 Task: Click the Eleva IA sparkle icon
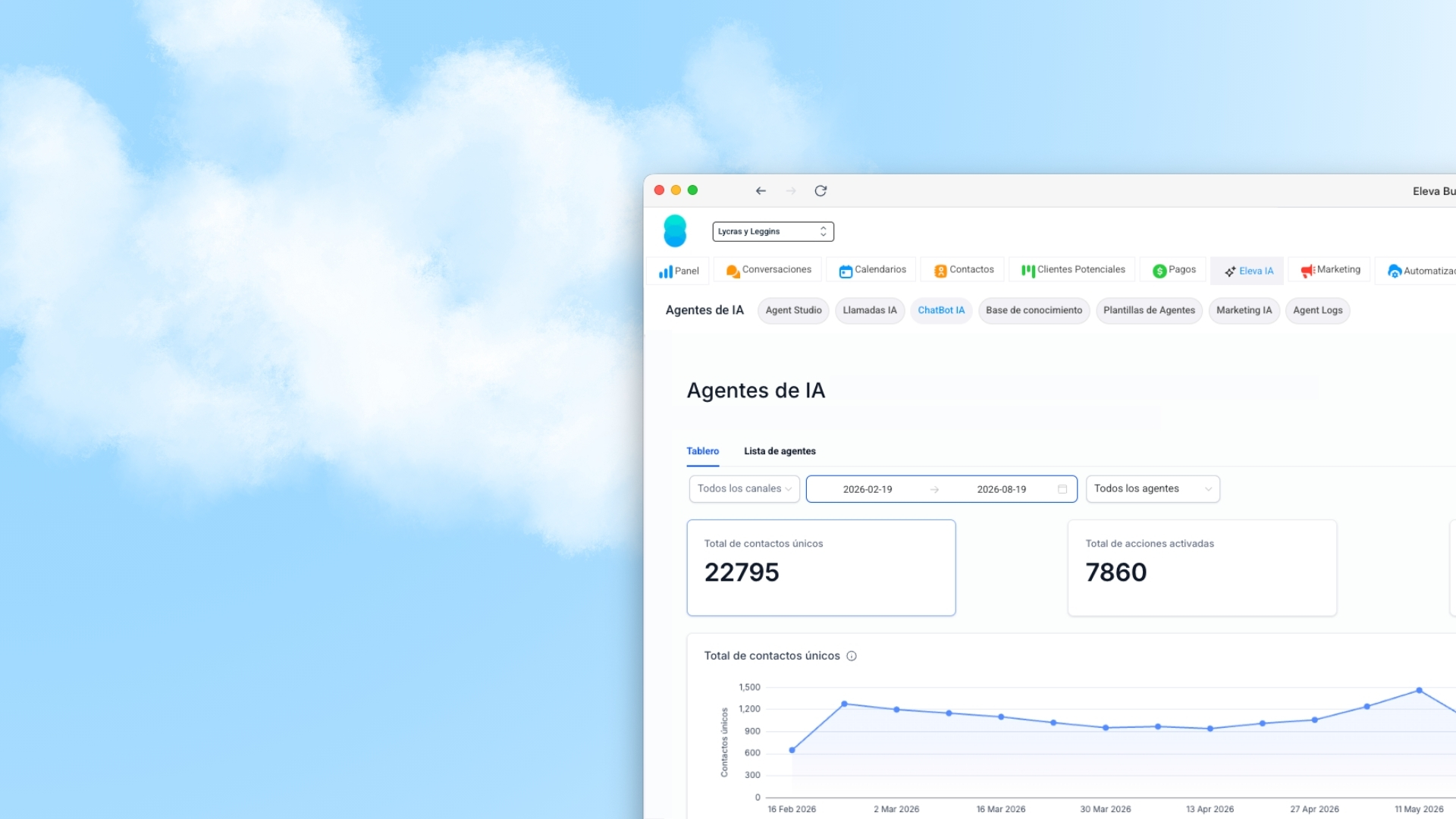pos(1230,271)
